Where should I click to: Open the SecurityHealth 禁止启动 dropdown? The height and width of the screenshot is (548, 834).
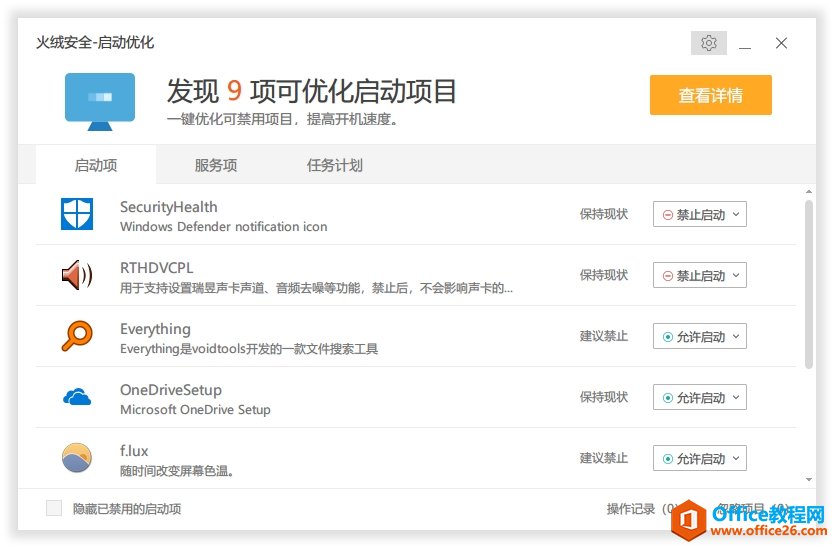699,214
